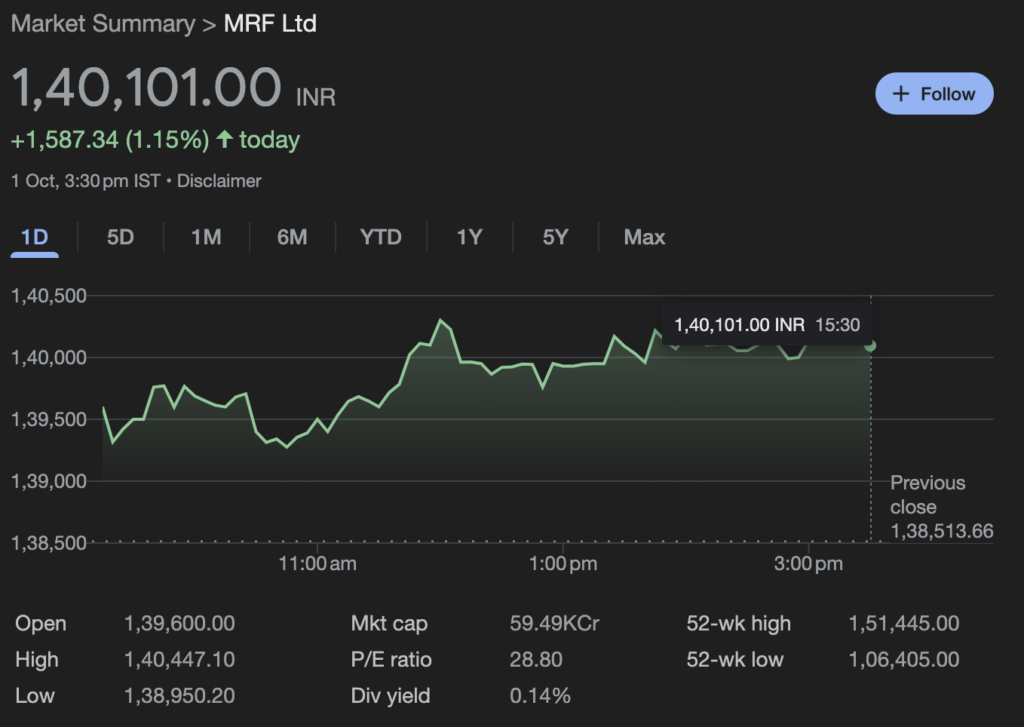Click the 1,40,101.00 INR 15:30 tooltip

point(767,325)
